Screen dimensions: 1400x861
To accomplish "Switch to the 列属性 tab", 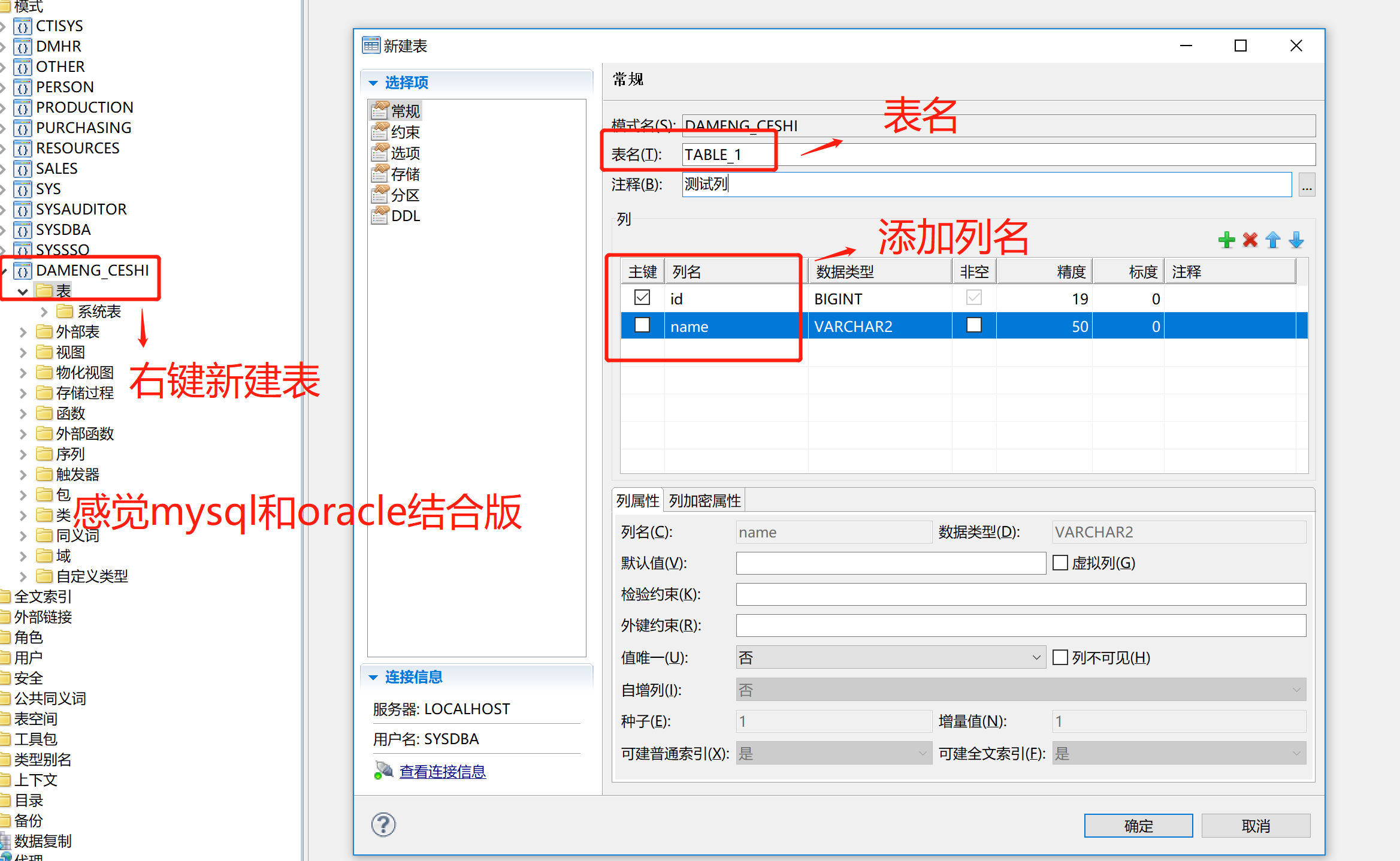I will point(637,500).
